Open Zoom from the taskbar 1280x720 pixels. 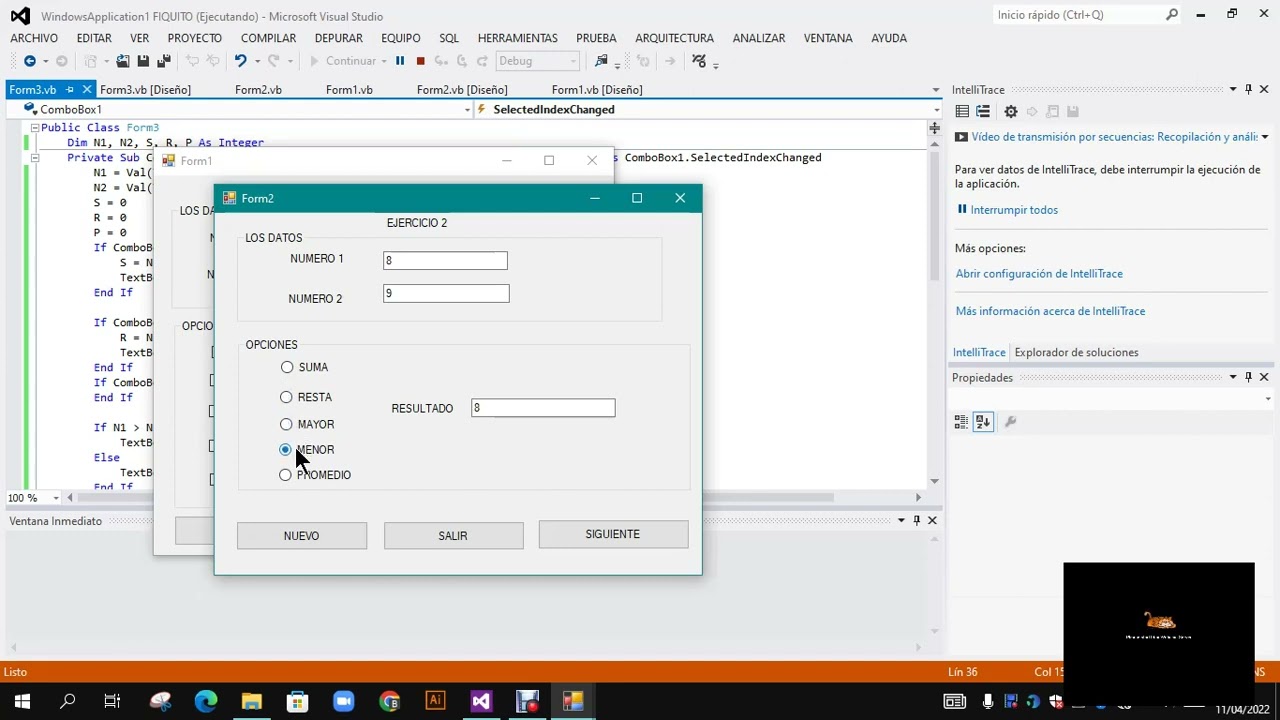tap(343, 701)
